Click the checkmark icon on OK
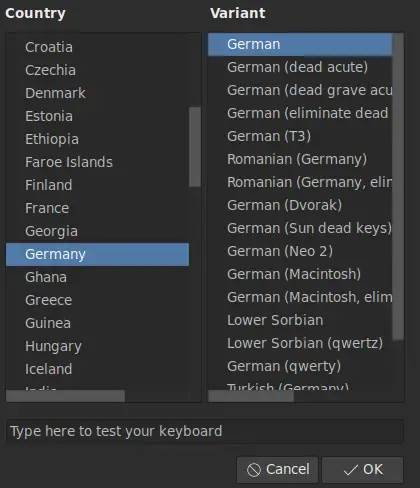Viewport: 420px width, 488px height. [x=350, y=470]
